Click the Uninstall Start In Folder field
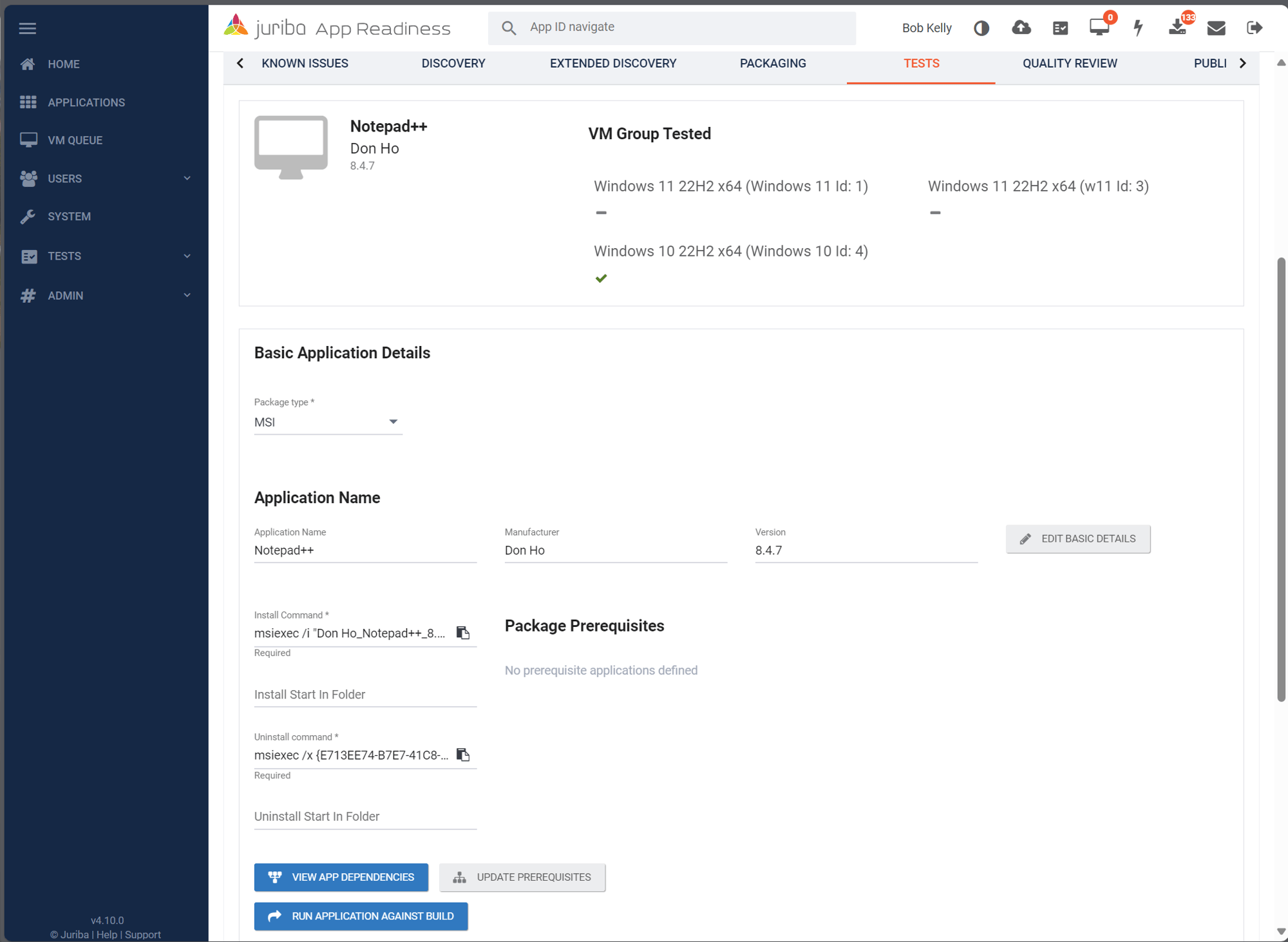1288x942 pixels. click(x=365, y=816)
